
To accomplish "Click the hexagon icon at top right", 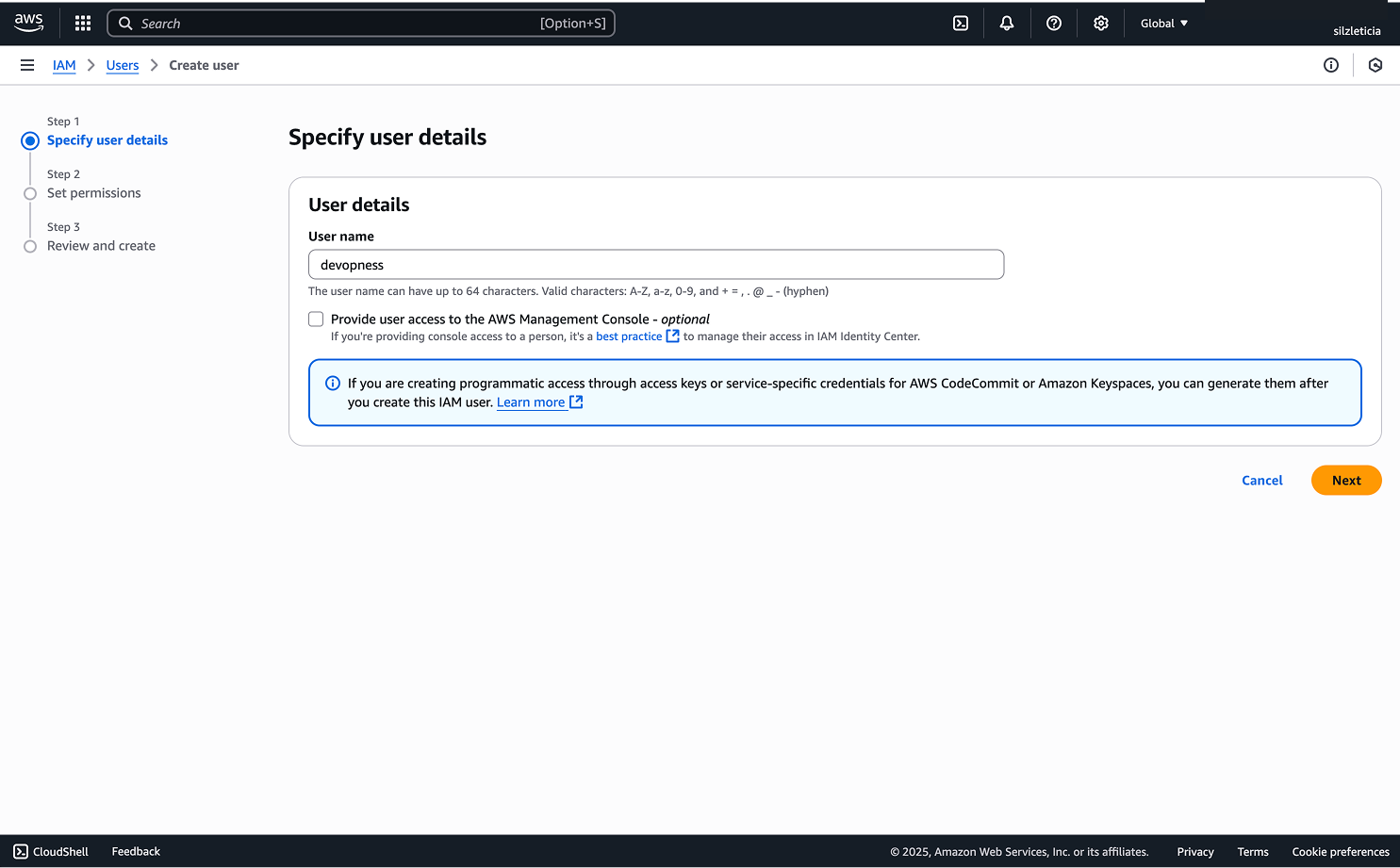I will (x=1375, y=65).
